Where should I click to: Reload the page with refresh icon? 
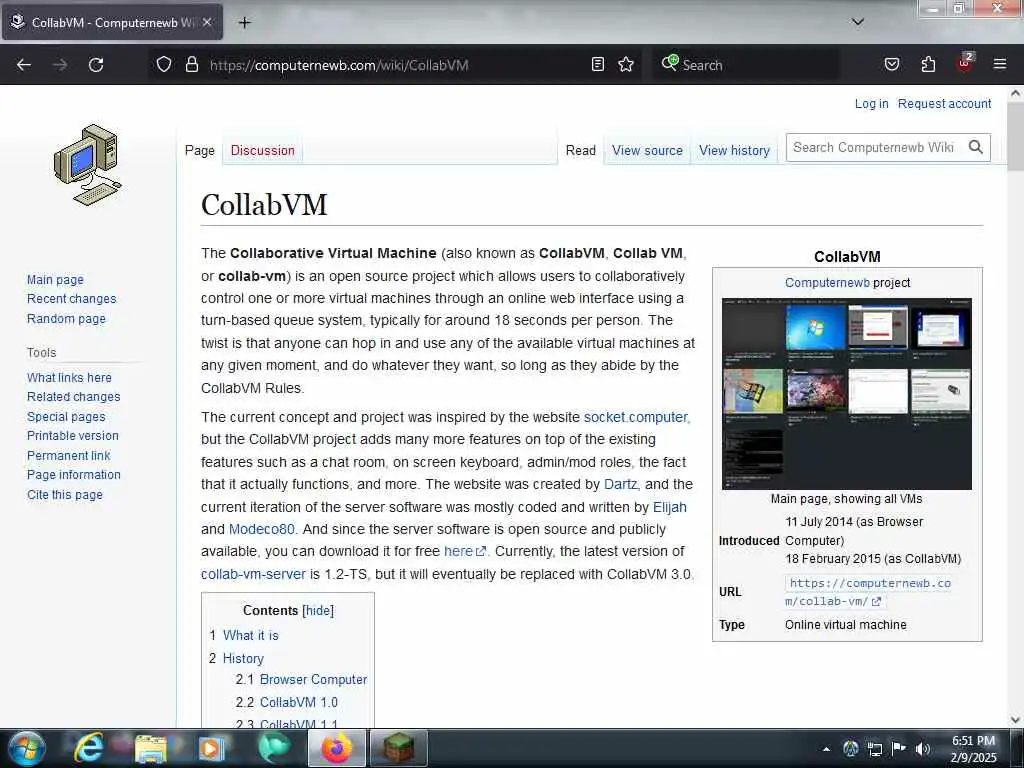click(x=96, y=65)
